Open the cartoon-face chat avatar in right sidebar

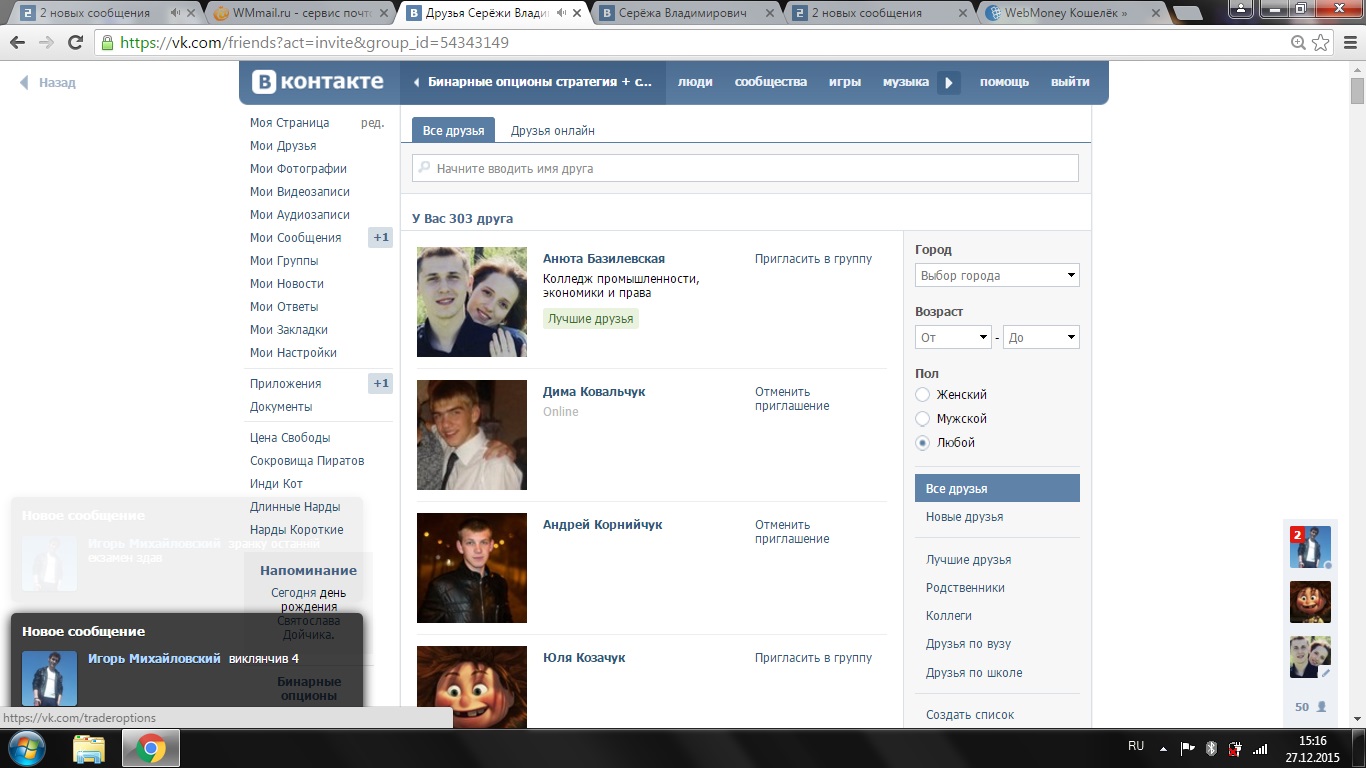[x=1310, y=602]
